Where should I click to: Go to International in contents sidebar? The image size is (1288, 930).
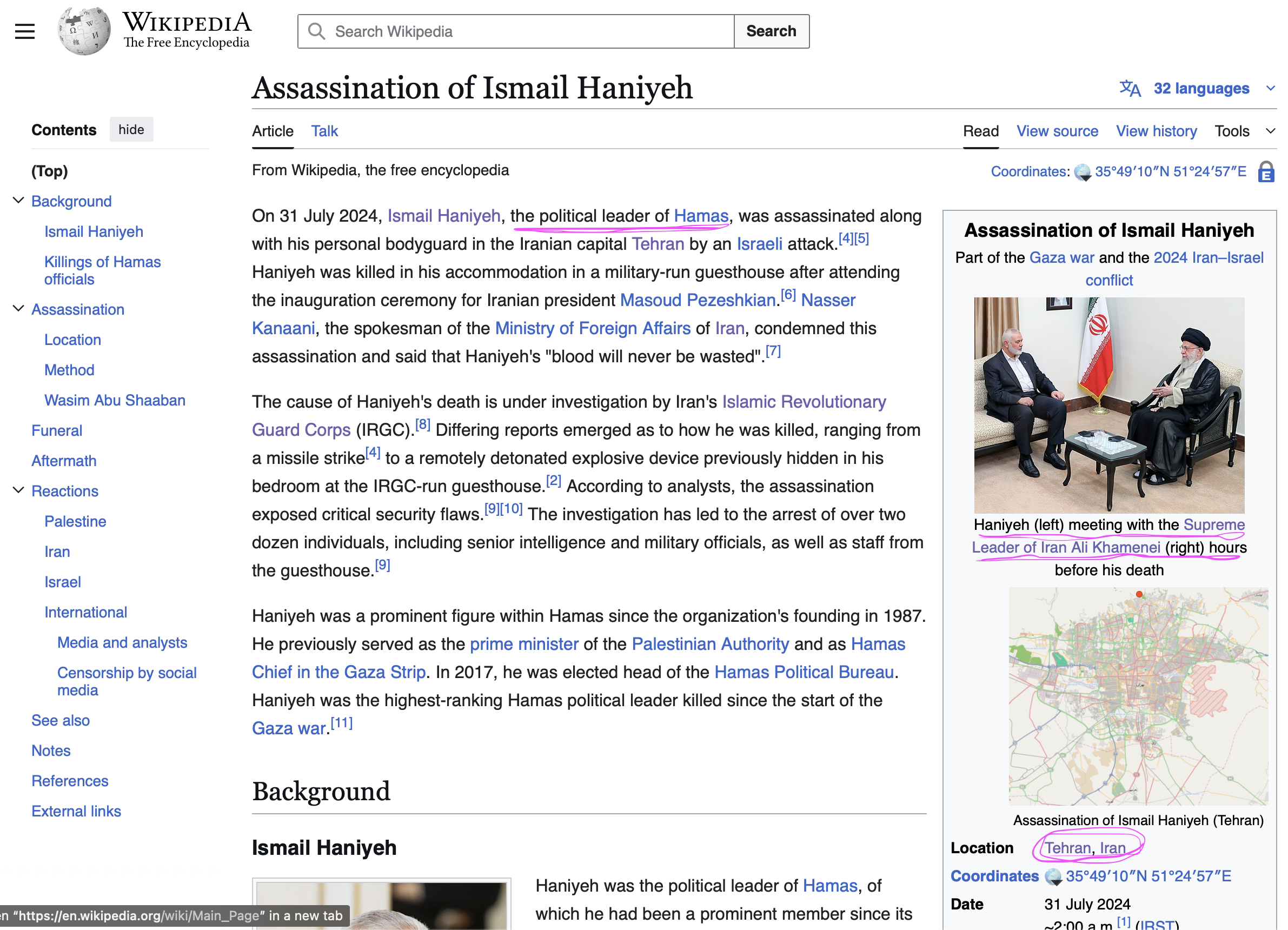[x=86, y=612]
